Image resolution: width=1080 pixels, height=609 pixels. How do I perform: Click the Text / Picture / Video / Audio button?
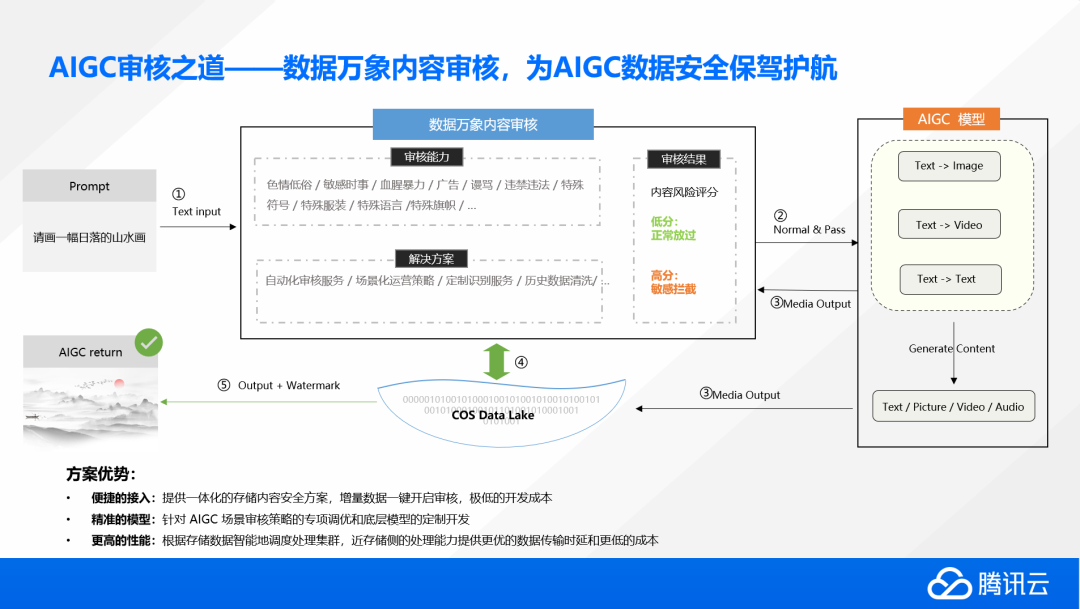click(953, 406)
